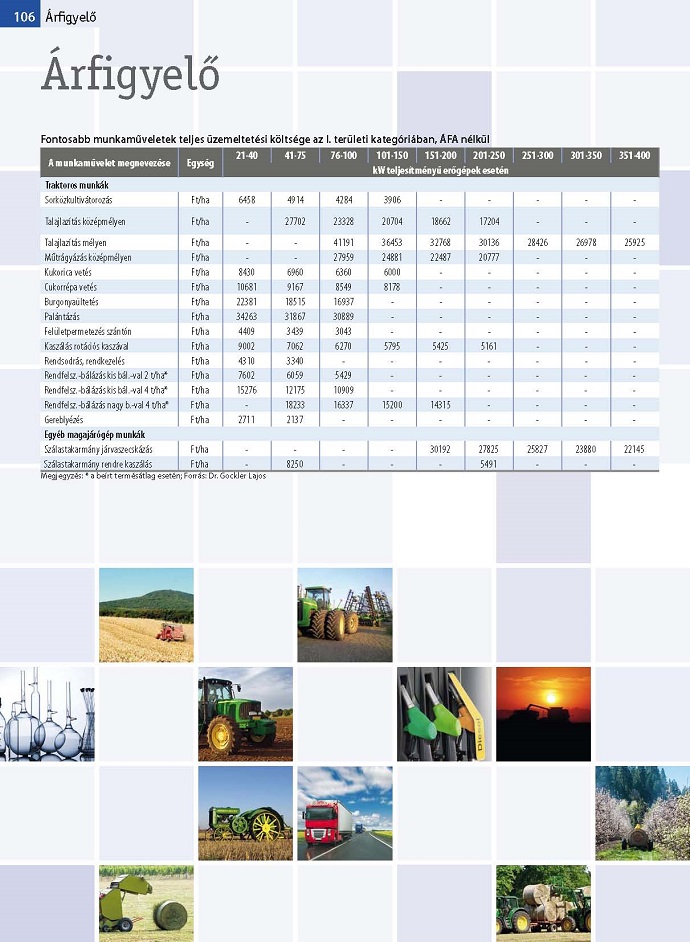690x942 pixels.
Task: Click the Palántázás row label
Action: pos(62,317)
